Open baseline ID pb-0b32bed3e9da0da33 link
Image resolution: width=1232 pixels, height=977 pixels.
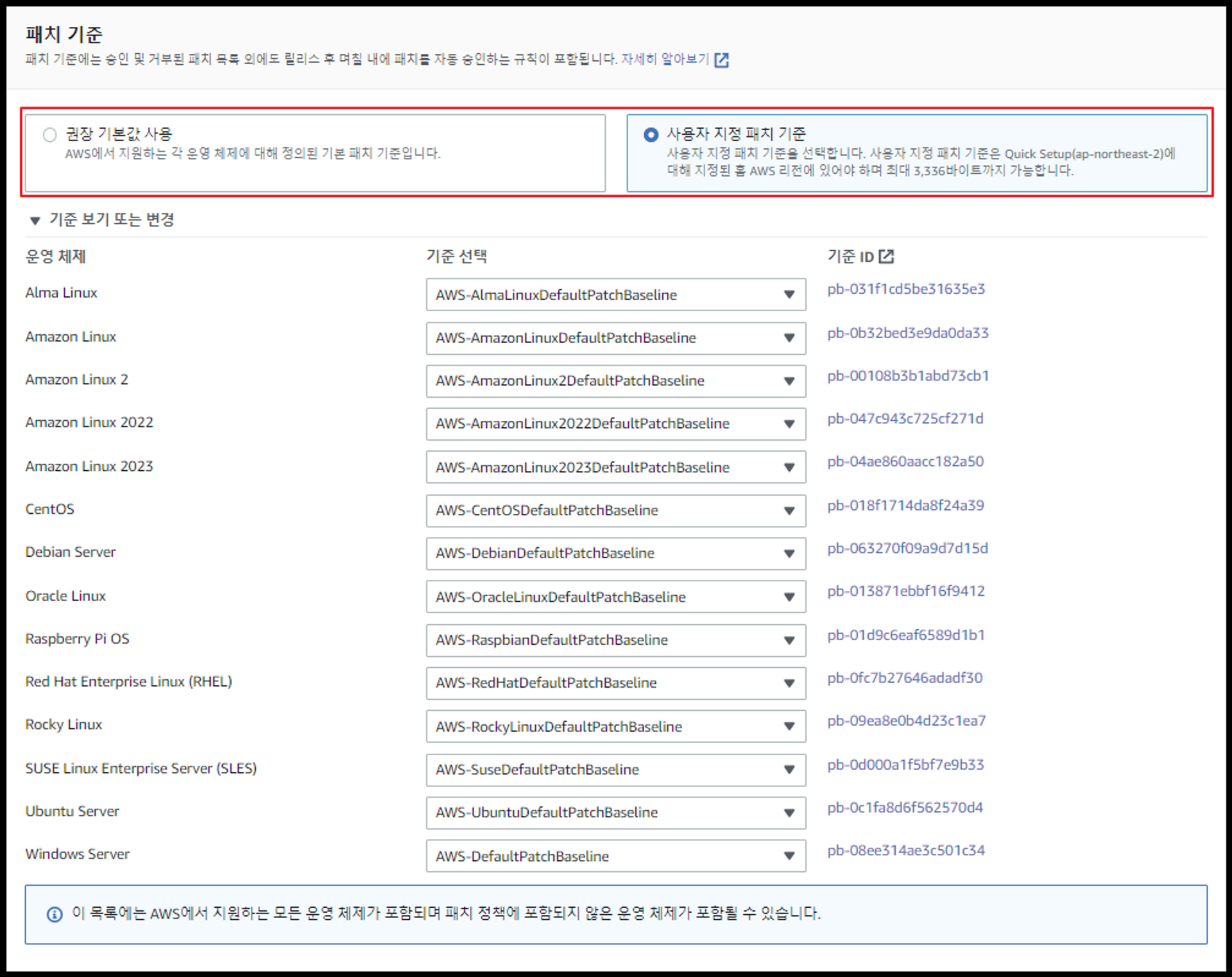[x=907, y=333]
